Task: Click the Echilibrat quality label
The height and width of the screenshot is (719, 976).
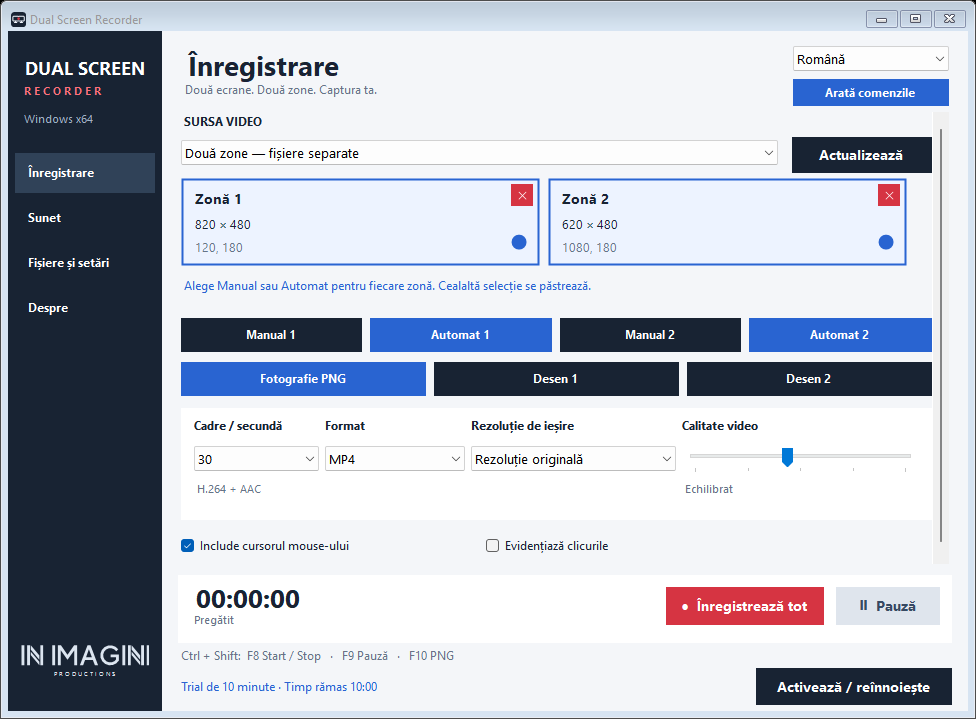Action: [x=709, y=489]
